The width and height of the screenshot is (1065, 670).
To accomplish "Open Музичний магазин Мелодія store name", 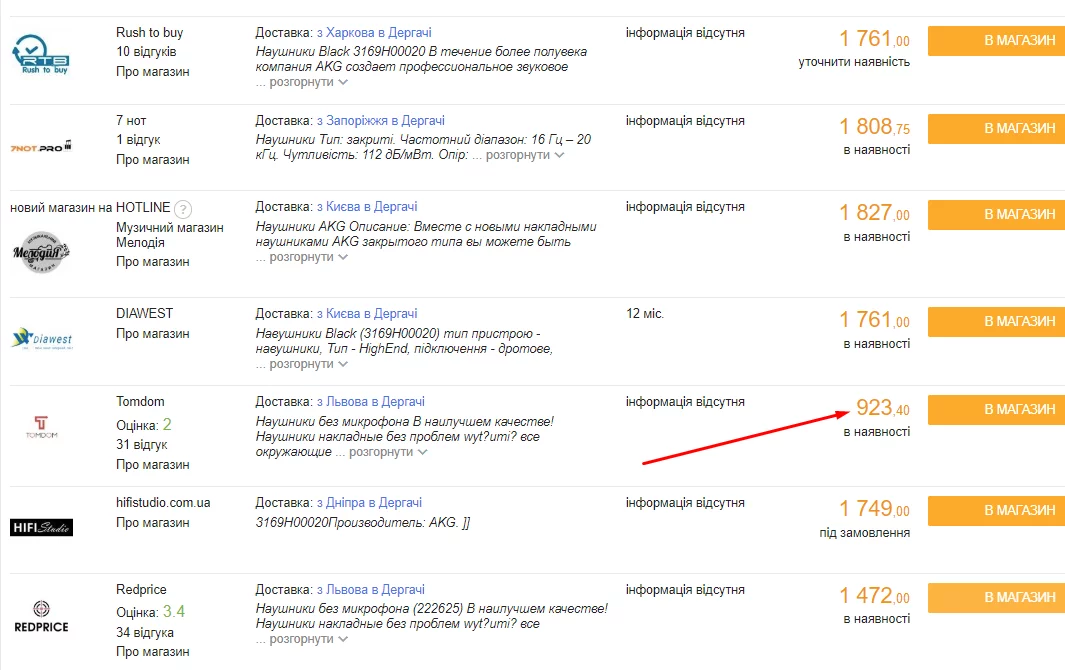I will coord(170,235).
